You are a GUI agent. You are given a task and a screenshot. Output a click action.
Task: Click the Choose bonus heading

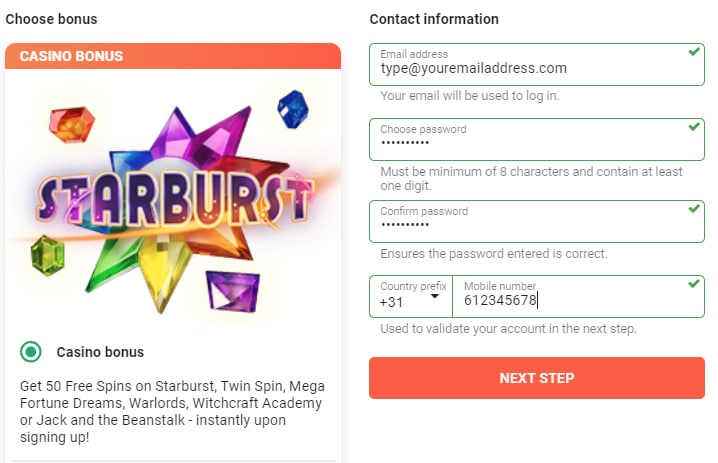coord(52,19)
